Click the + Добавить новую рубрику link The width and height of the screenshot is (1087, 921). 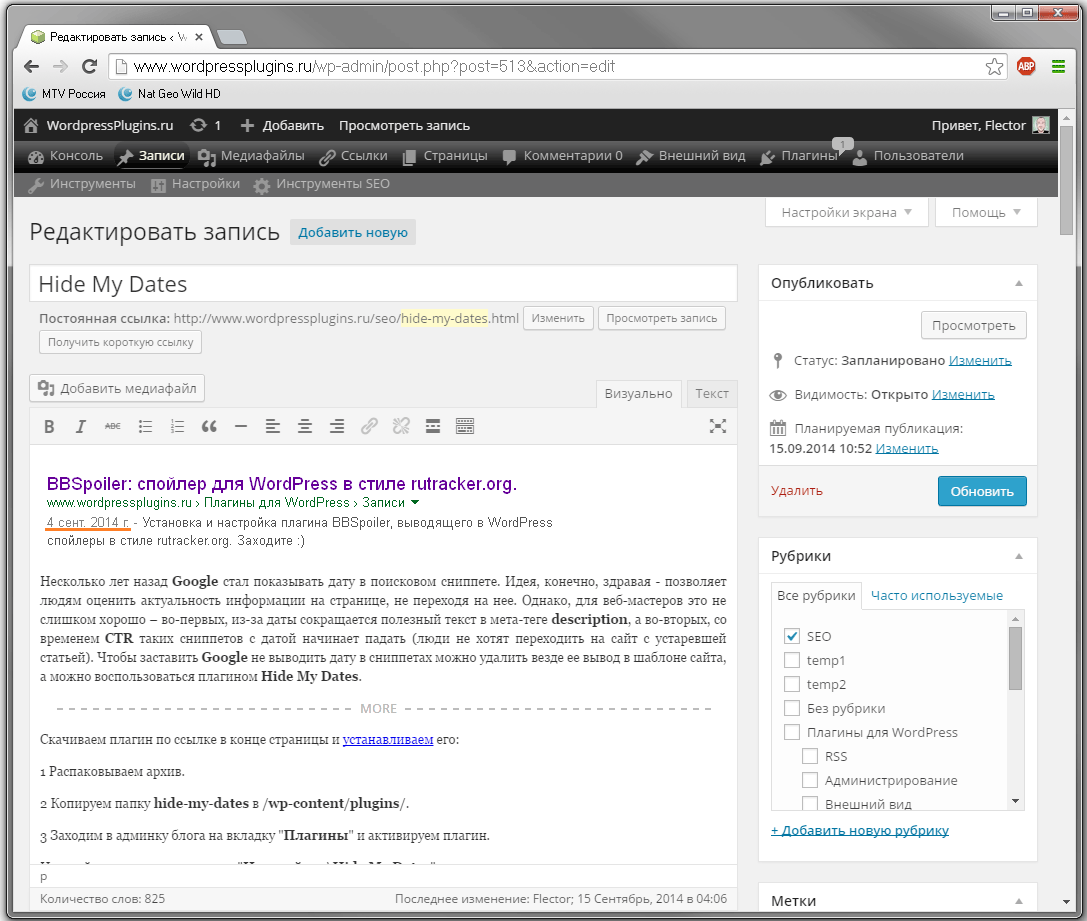[x=860, y=830]
